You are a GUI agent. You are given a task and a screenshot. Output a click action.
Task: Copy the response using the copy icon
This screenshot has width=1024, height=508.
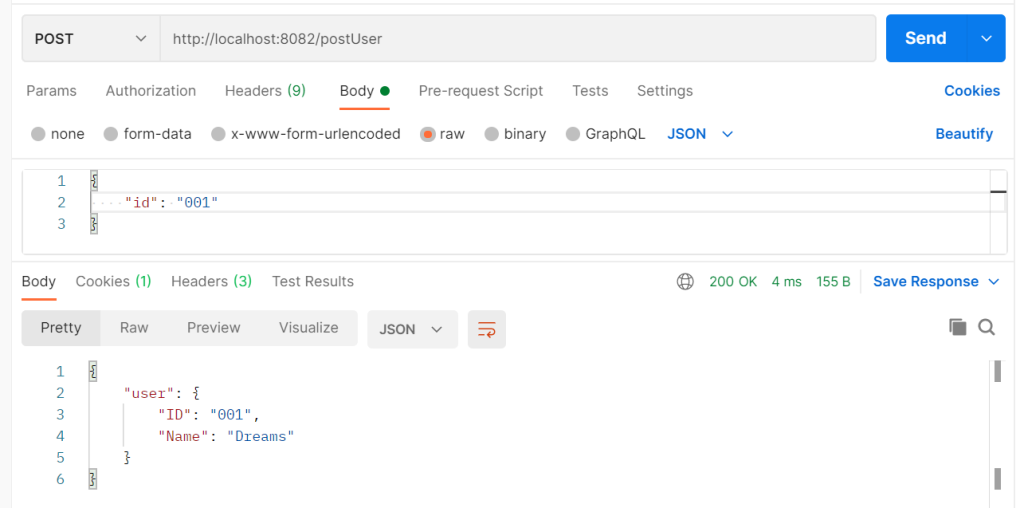click(958, 327)
